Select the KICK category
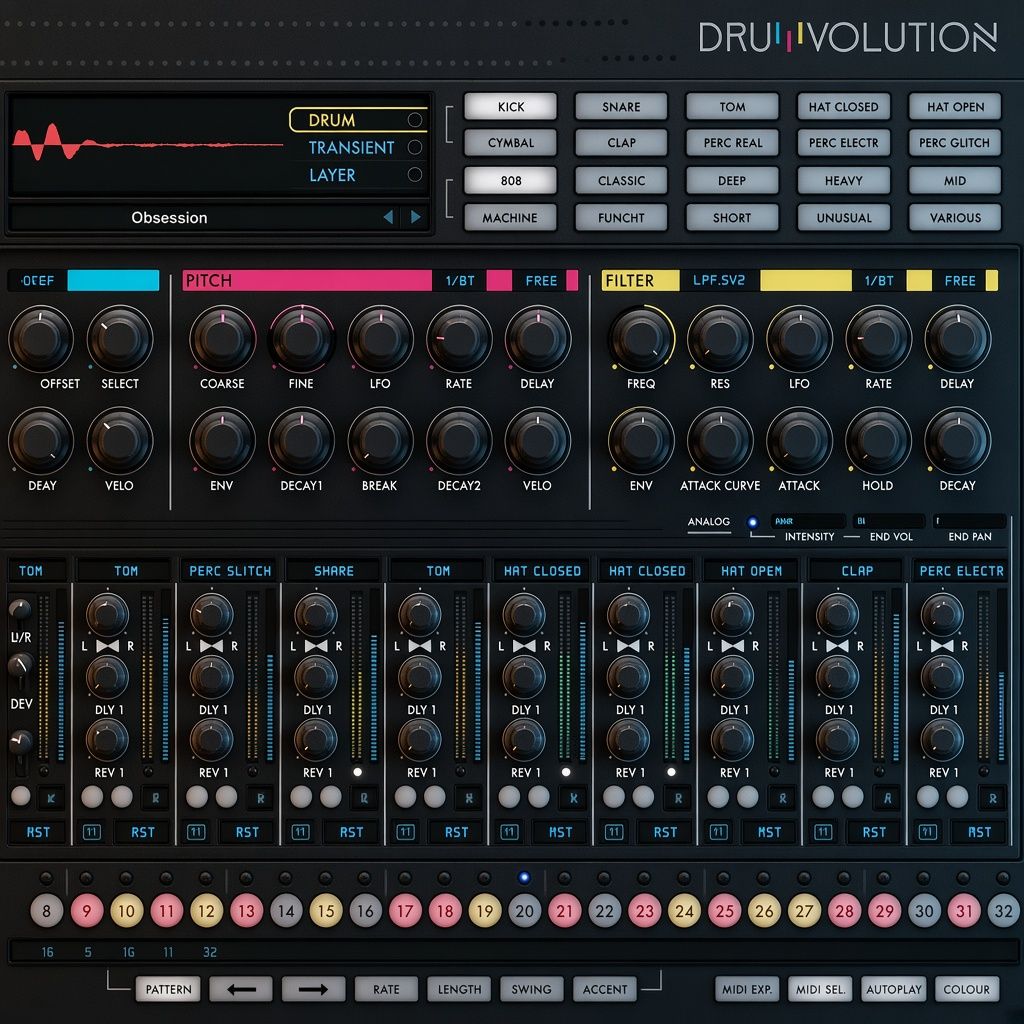This screenshot has width=1024, height=1024. (x=511, y=106)
